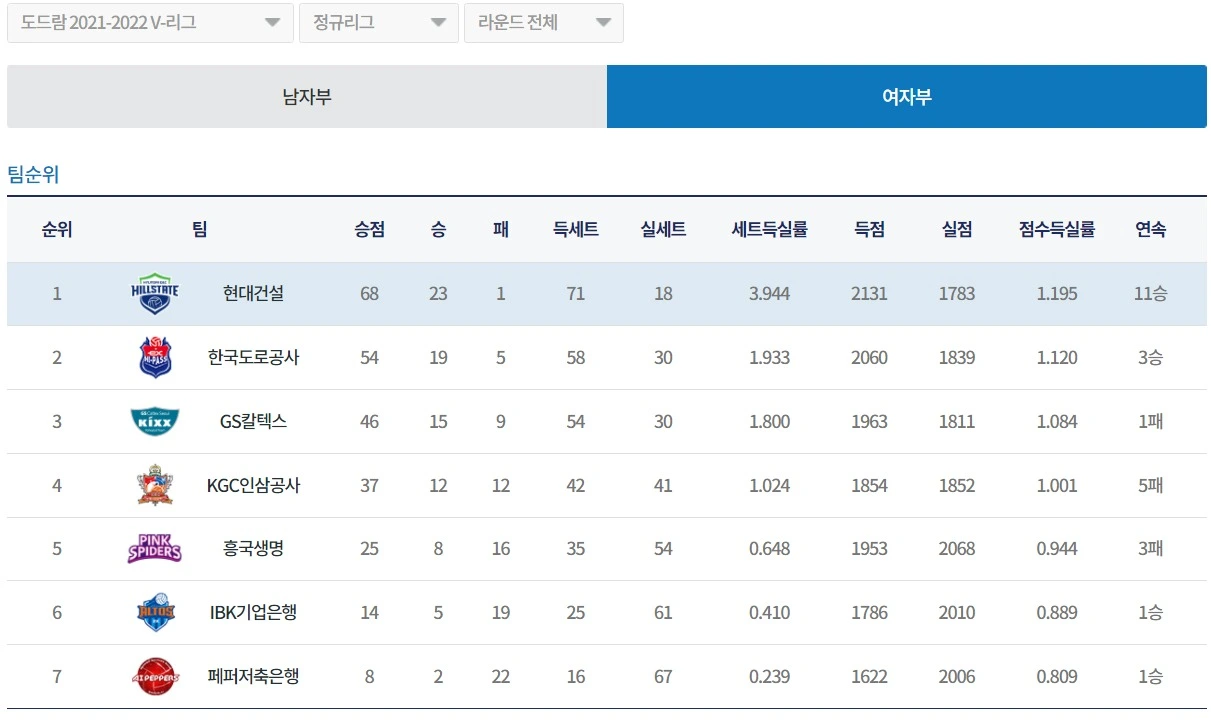Click the 실점 column header
1211x723 pixels.
pyautogui.click(x=957, y=229)
